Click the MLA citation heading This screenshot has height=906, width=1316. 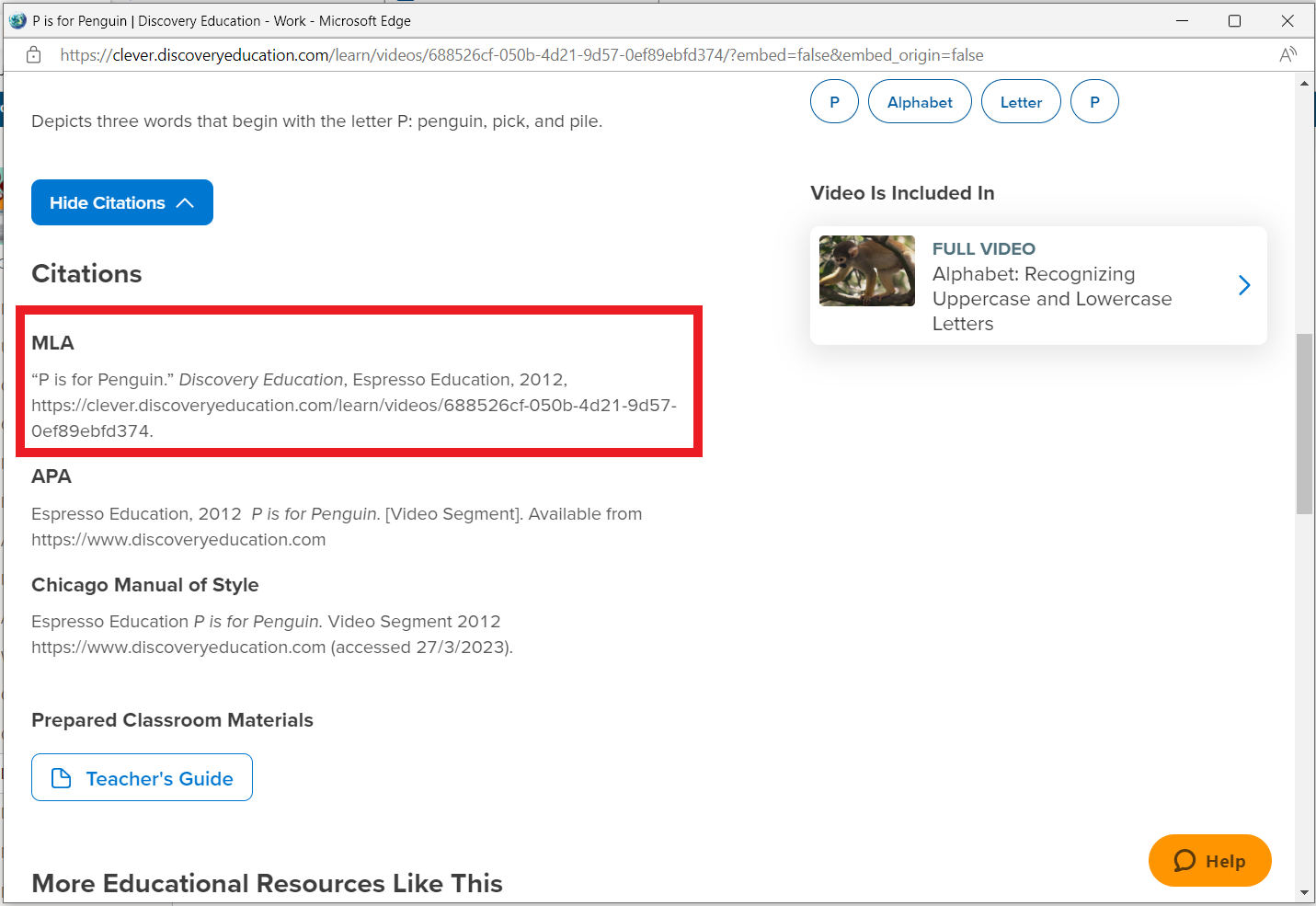pos(52,343)
